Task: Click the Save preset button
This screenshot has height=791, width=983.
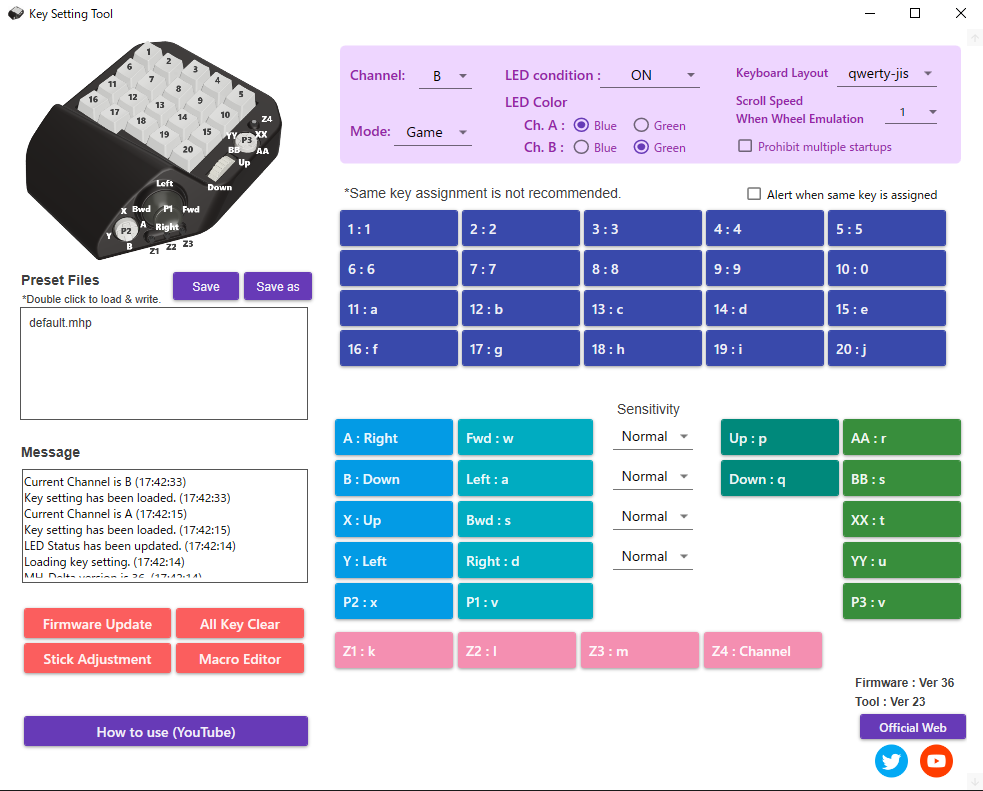Action: (205, 286)
